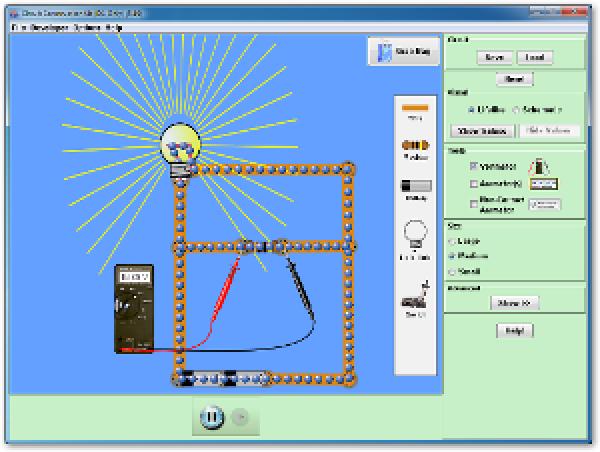Open the Developer menu
The height and width of the screenshot is (452, 600).
click(x=50, y=28)
